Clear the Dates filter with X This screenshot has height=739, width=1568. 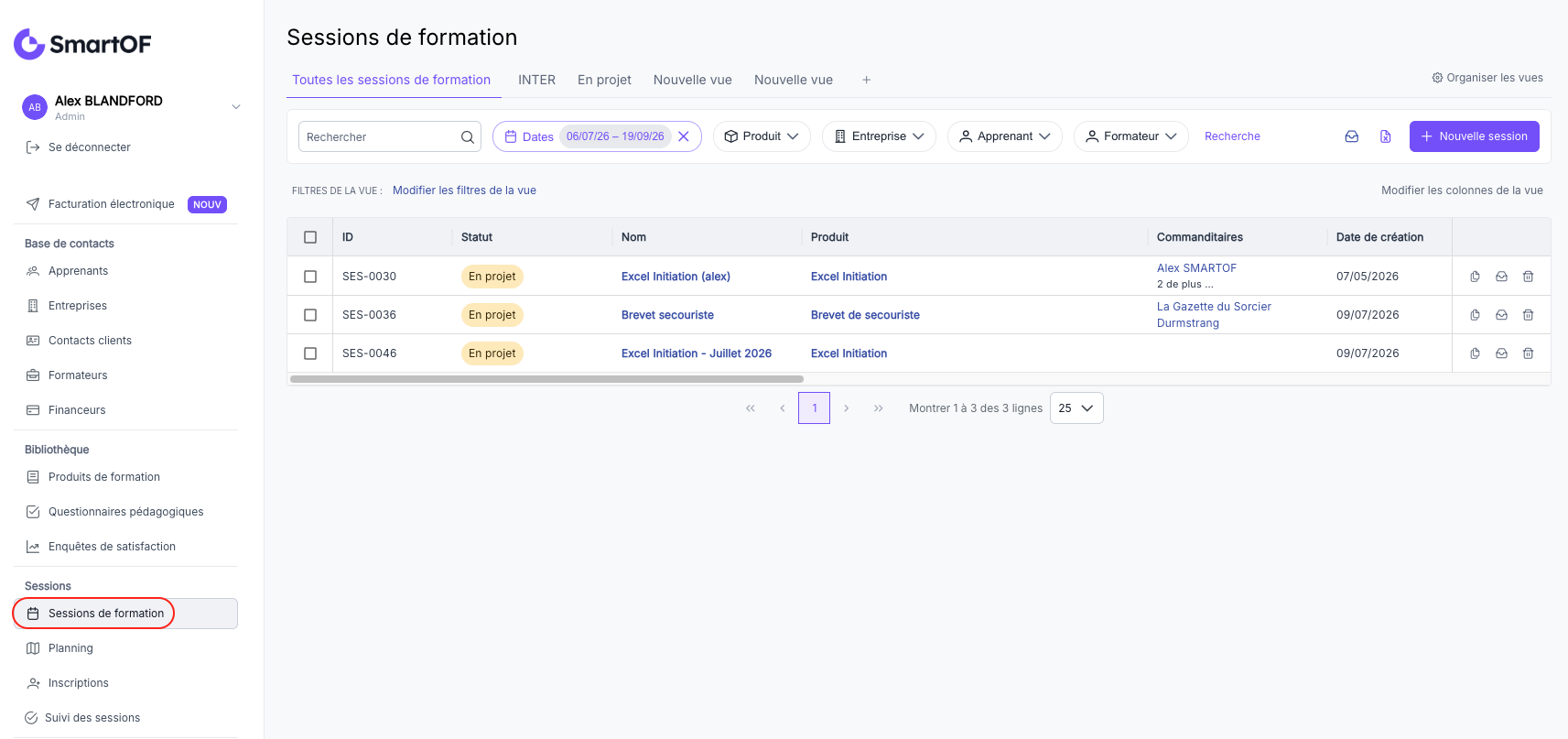(684, 136)
